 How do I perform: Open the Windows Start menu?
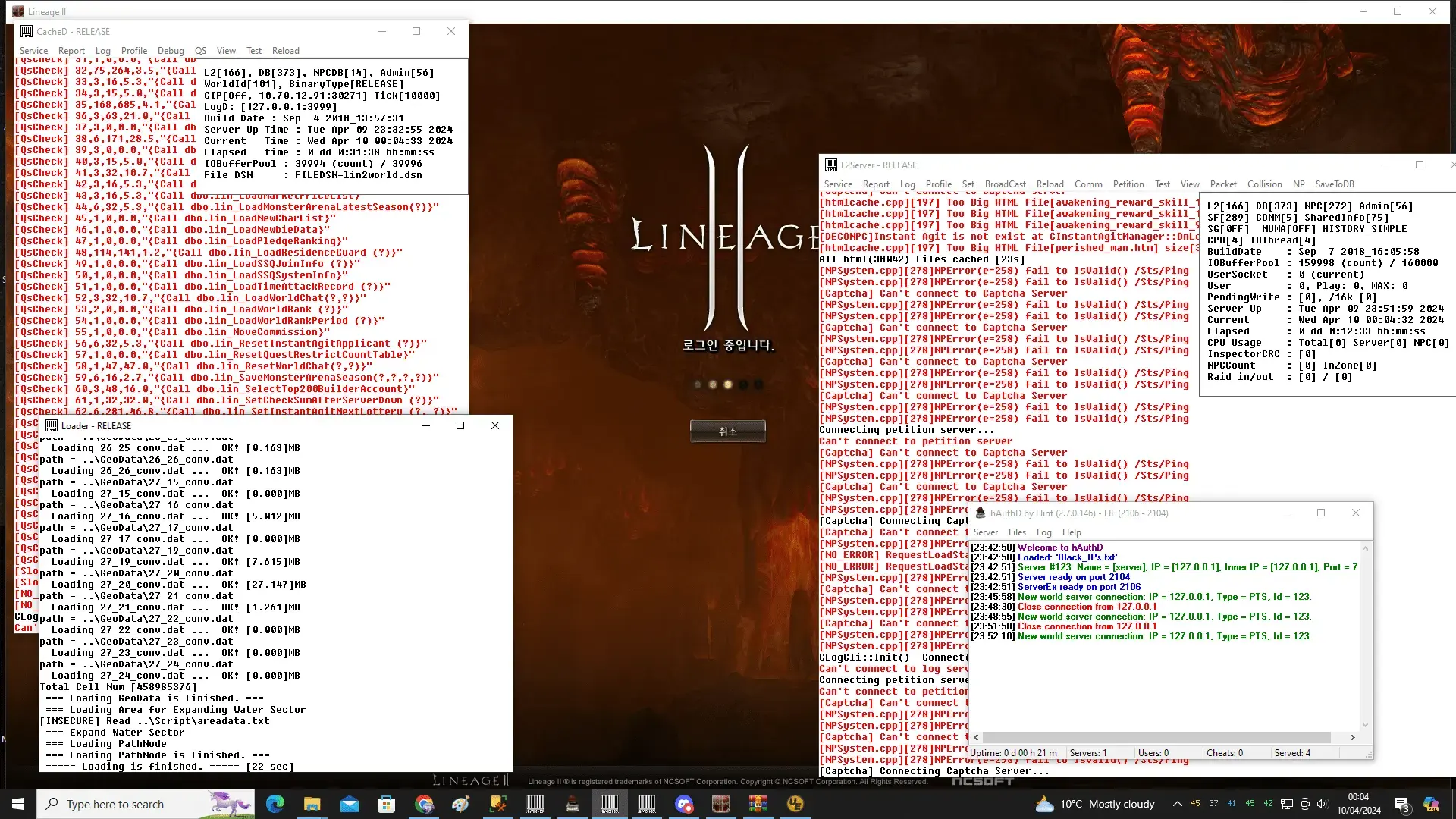[x=18, y=804]
